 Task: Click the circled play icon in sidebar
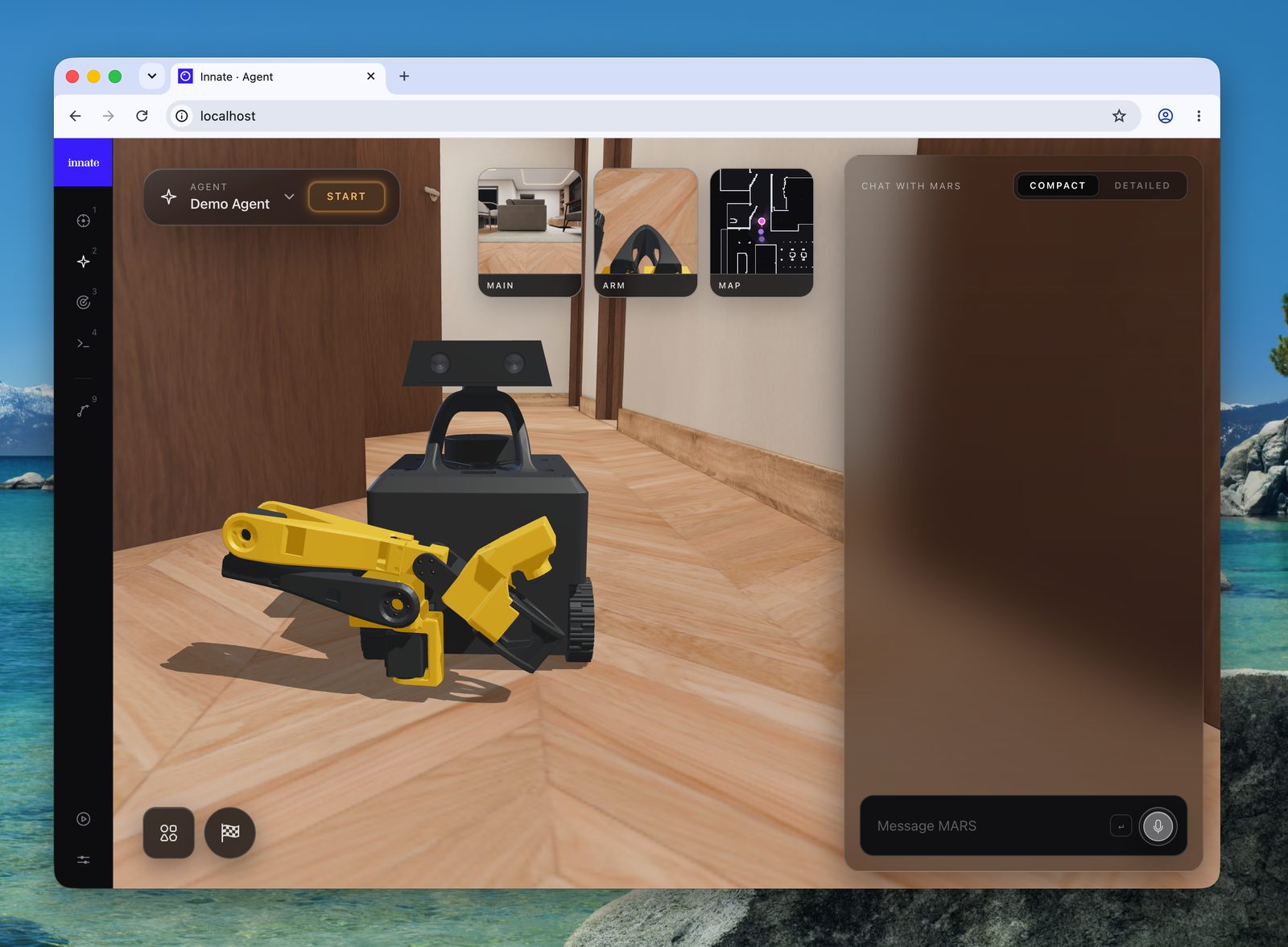[x=83, y=819]
